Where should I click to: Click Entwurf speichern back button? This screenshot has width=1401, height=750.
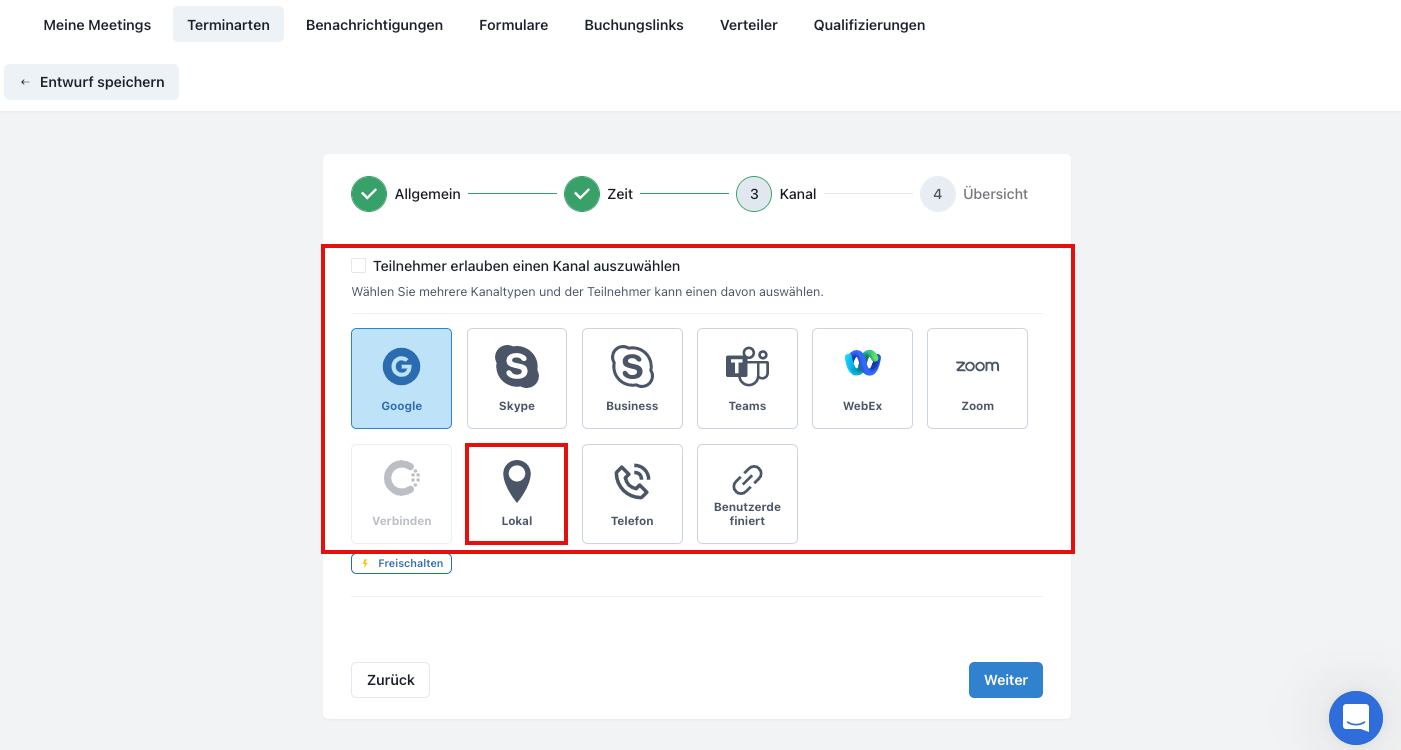tap(92, 82)
